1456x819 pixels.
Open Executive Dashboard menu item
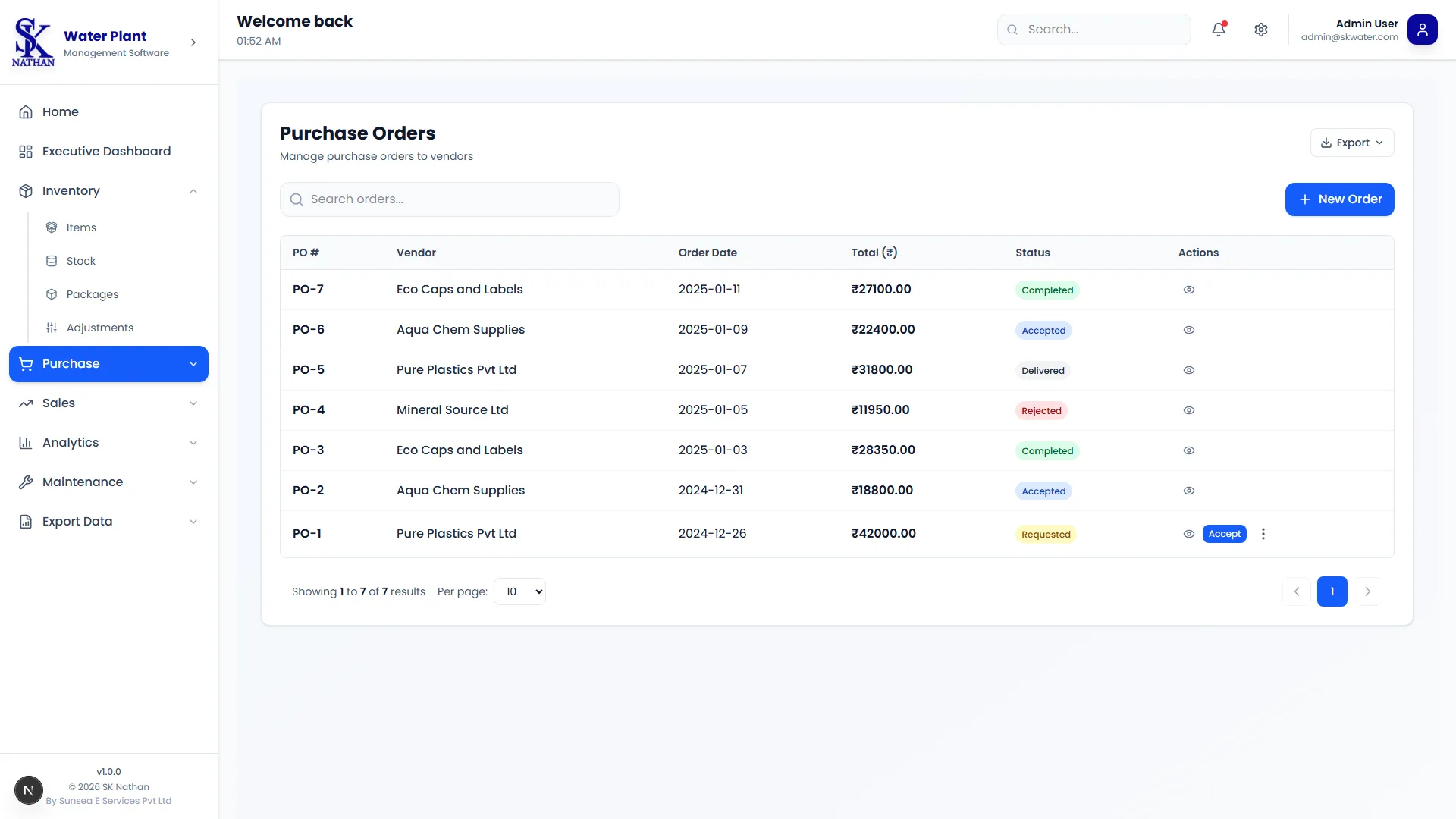click(108, 151)
